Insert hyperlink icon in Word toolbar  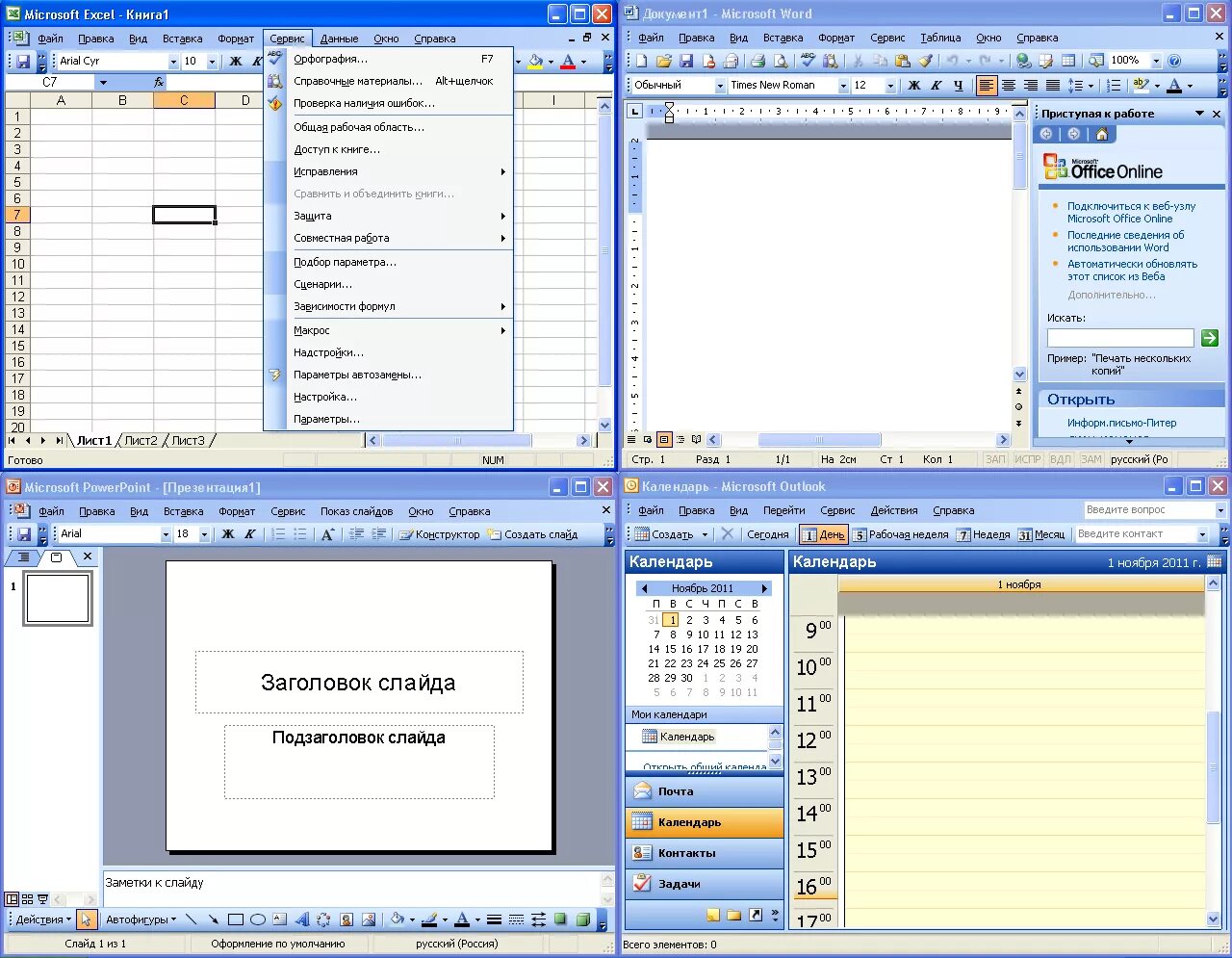[x=1024, y=61]
